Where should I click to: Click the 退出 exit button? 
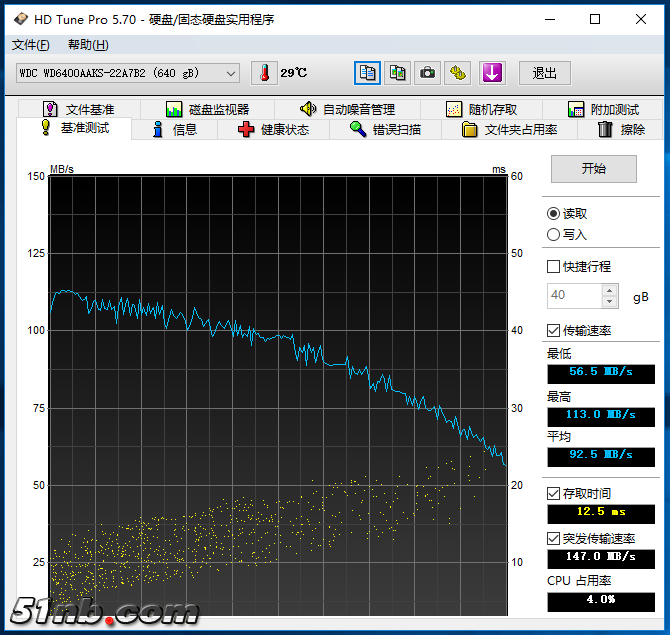[x=545, y=73]
